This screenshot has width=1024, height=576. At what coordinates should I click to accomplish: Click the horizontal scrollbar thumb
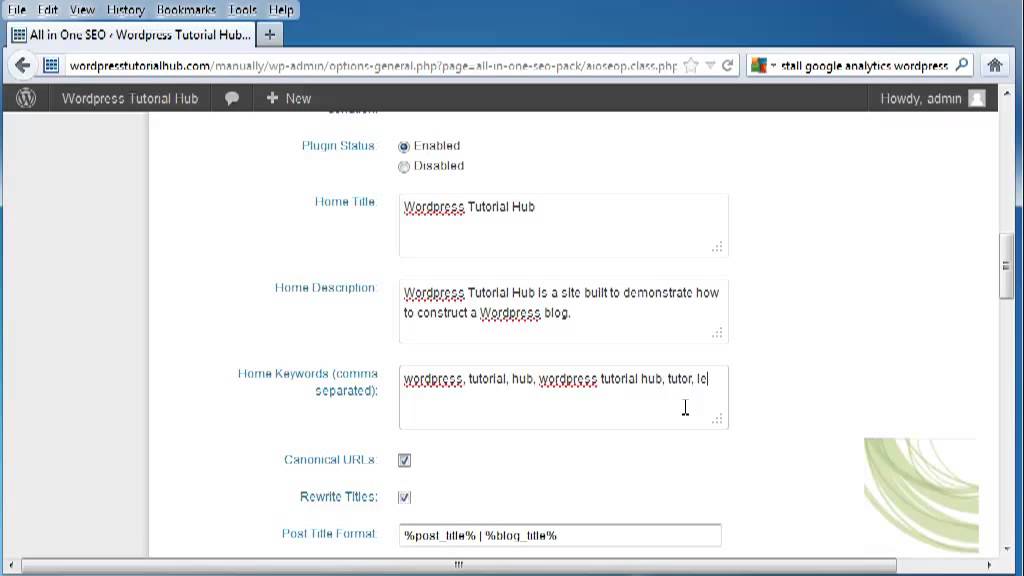coord(458,564)
